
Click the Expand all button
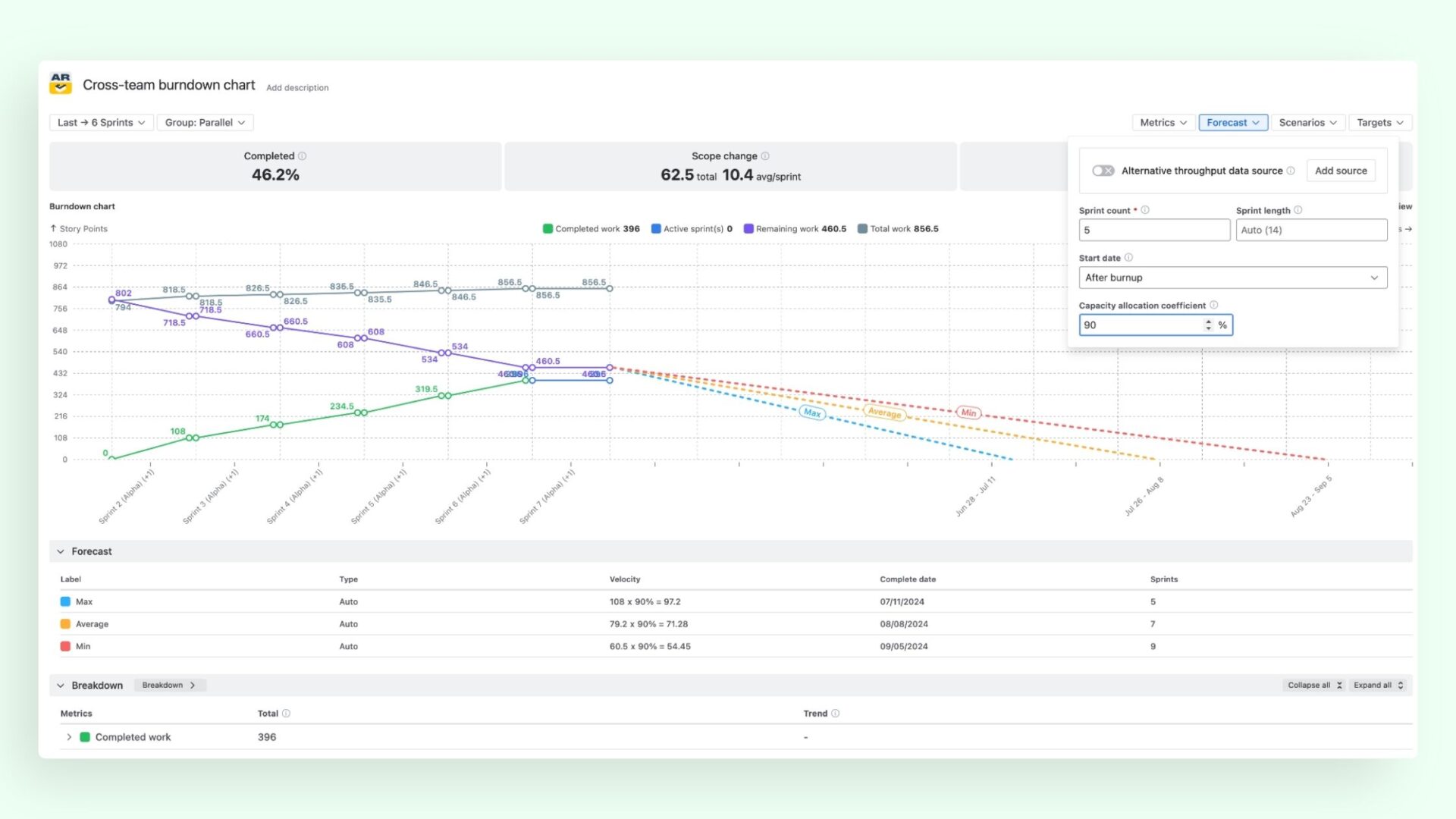pyautogui.click(x=1379, y=686)
